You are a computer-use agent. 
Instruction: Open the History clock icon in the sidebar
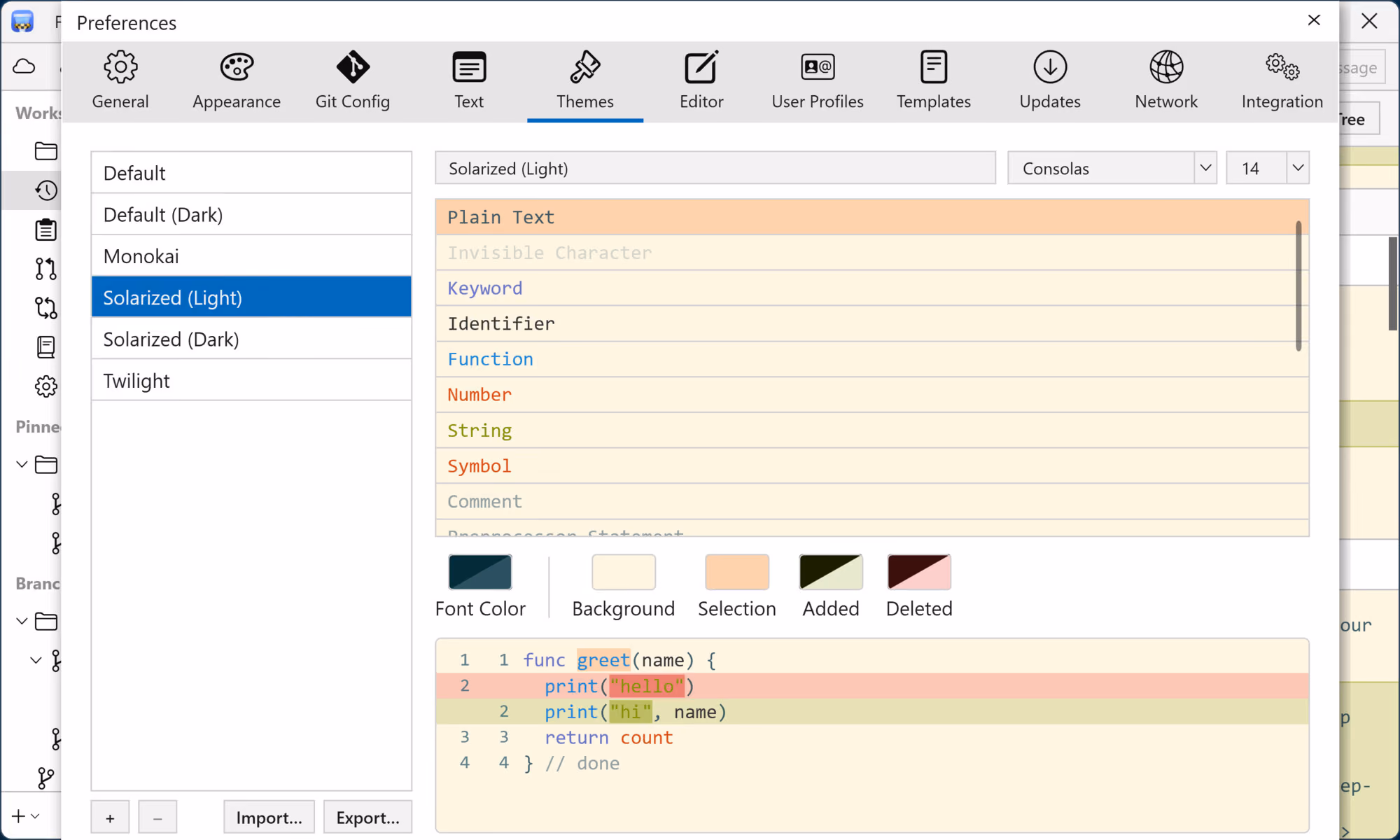(x=46, y=190)
